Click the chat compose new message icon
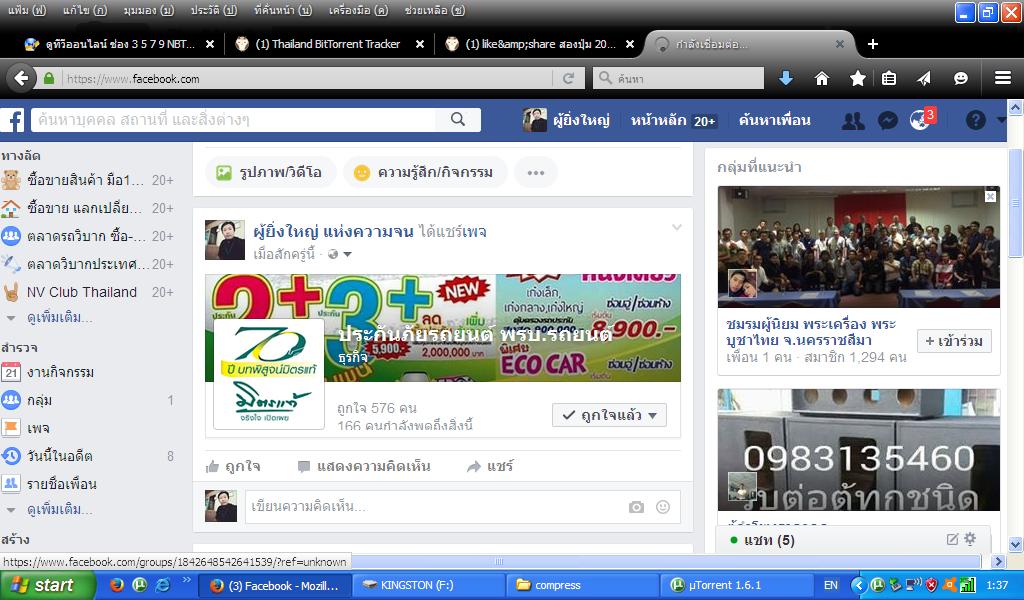The width and height of the screenshot is (1024, 600). click(952, 539)
